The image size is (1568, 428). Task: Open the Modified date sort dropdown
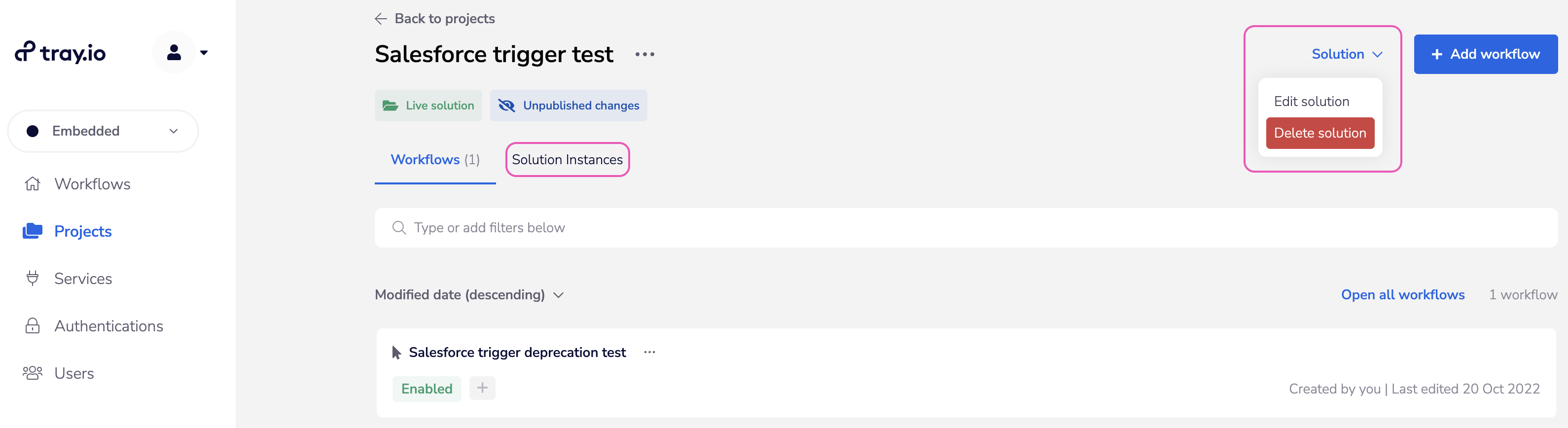(x=469, y=295)
